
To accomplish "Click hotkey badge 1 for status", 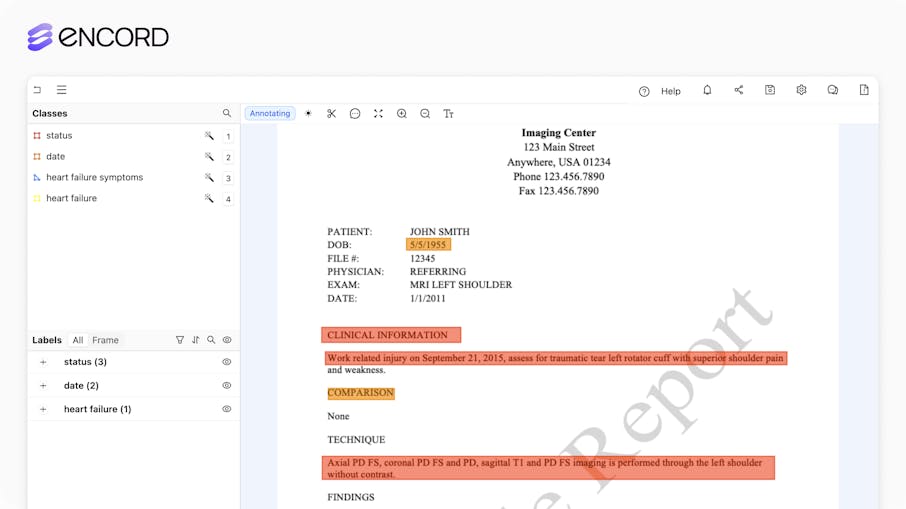I will tap(228, 136).
